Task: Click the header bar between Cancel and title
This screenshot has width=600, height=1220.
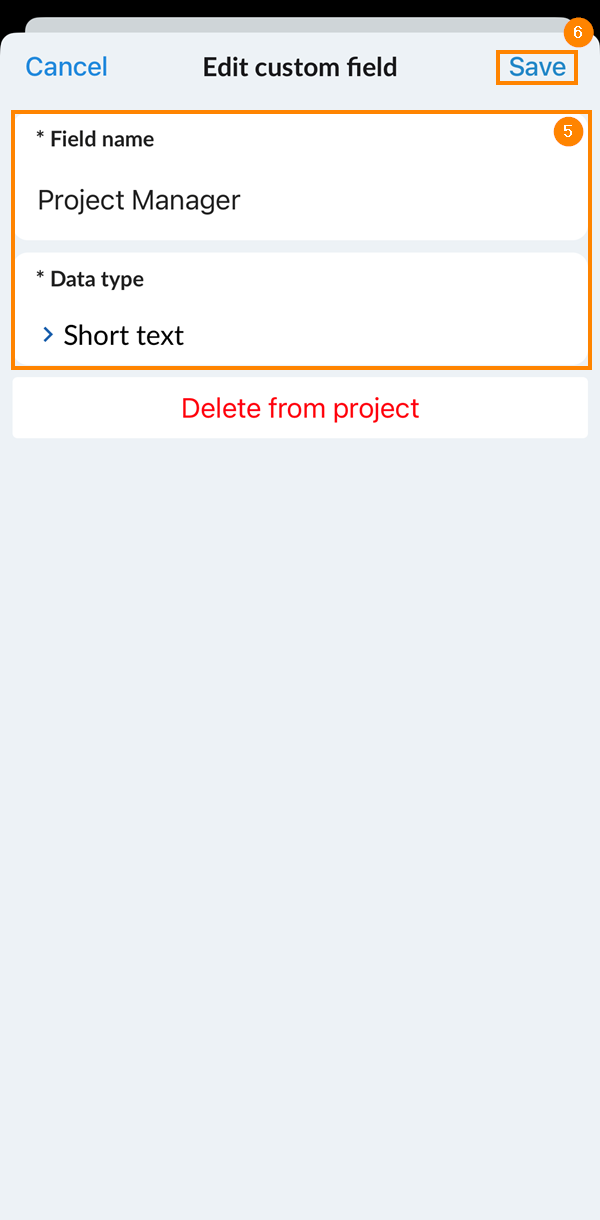Action: [x=155, y=67]
